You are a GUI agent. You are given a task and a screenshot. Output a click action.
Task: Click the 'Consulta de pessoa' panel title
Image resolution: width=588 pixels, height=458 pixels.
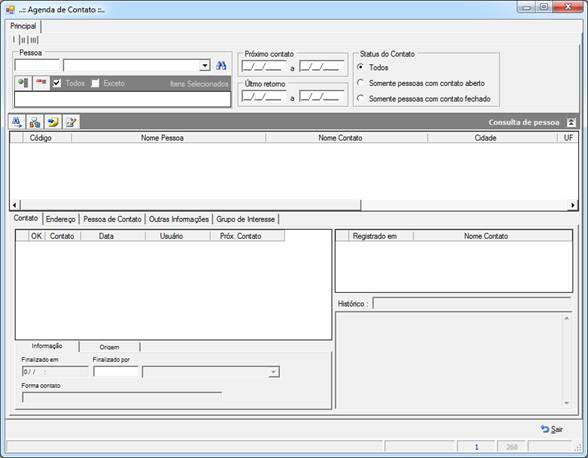524,122
